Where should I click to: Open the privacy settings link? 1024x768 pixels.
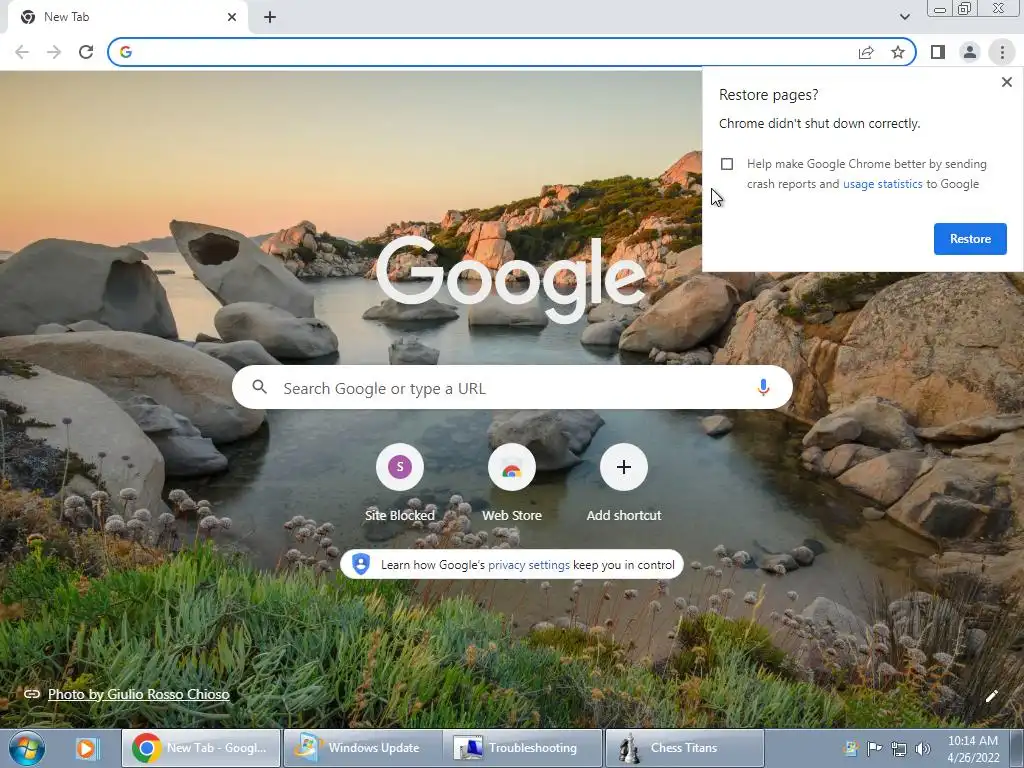(x=528, y=565)
